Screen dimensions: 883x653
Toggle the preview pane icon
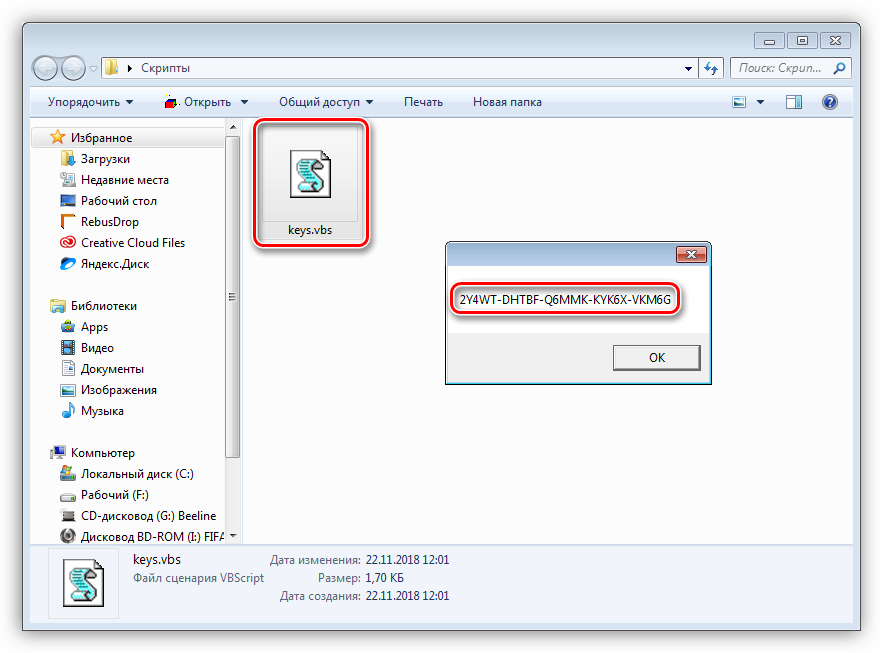click(x=794, y=102)
